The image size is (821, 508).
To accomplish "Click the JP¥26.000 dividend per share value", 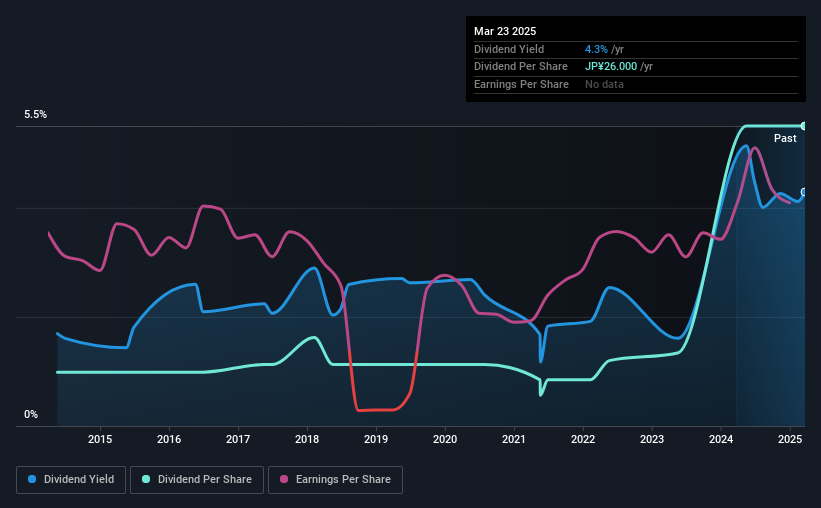I will (611, 67).
